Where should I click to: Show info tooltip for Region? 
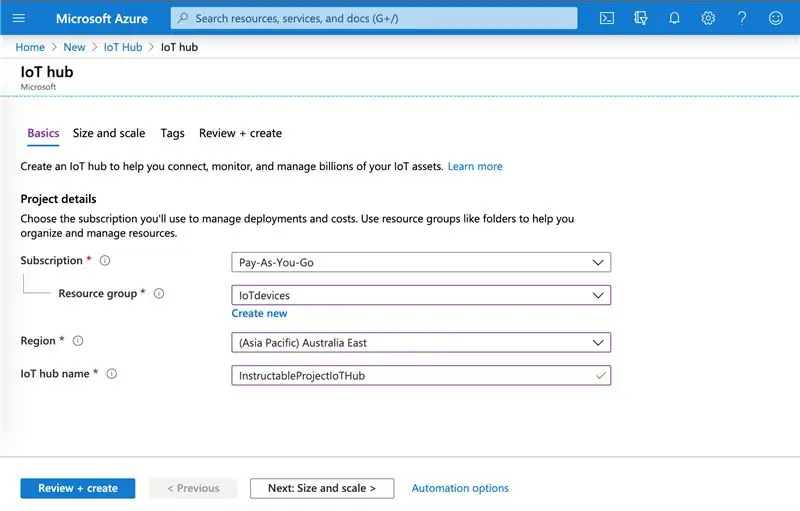tap(78, 341)
